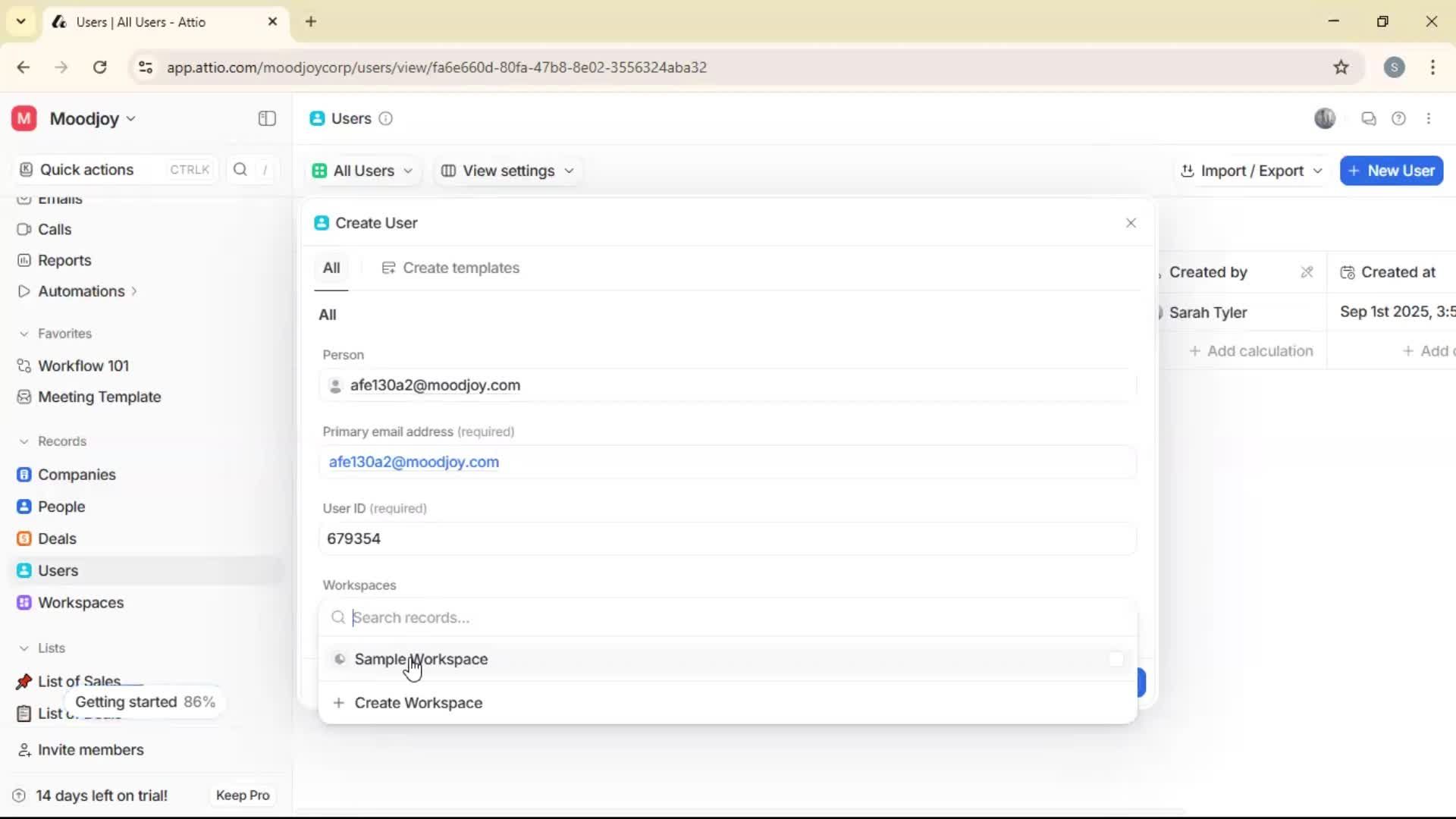This screenshot has height=819, width=1456.
Task: Click the Getting started 86% progress indicator
Action: 145,702
